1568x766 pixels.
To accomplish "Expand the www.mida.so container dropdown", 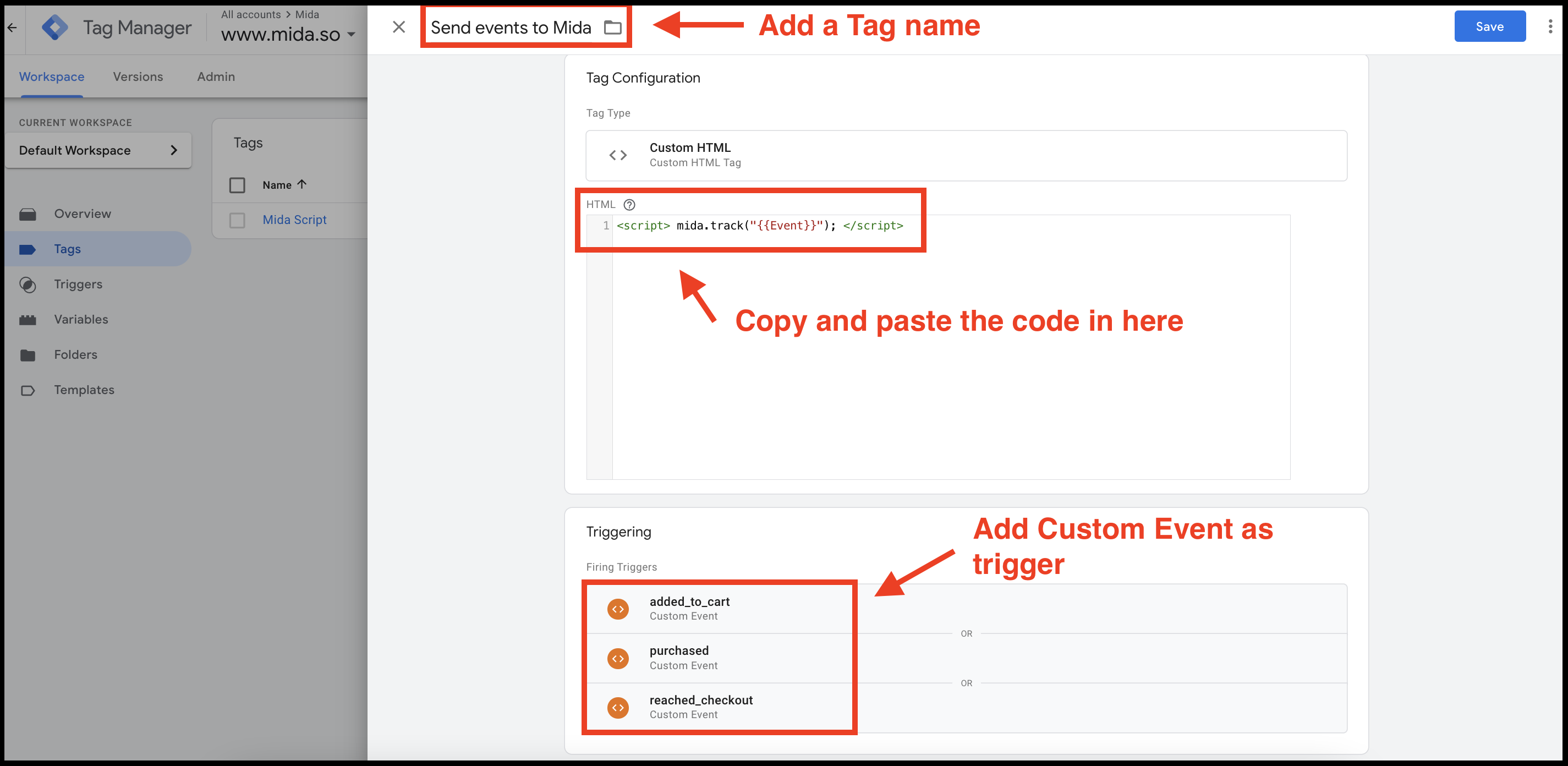I will pyautogui.click(x=350, y=35).
